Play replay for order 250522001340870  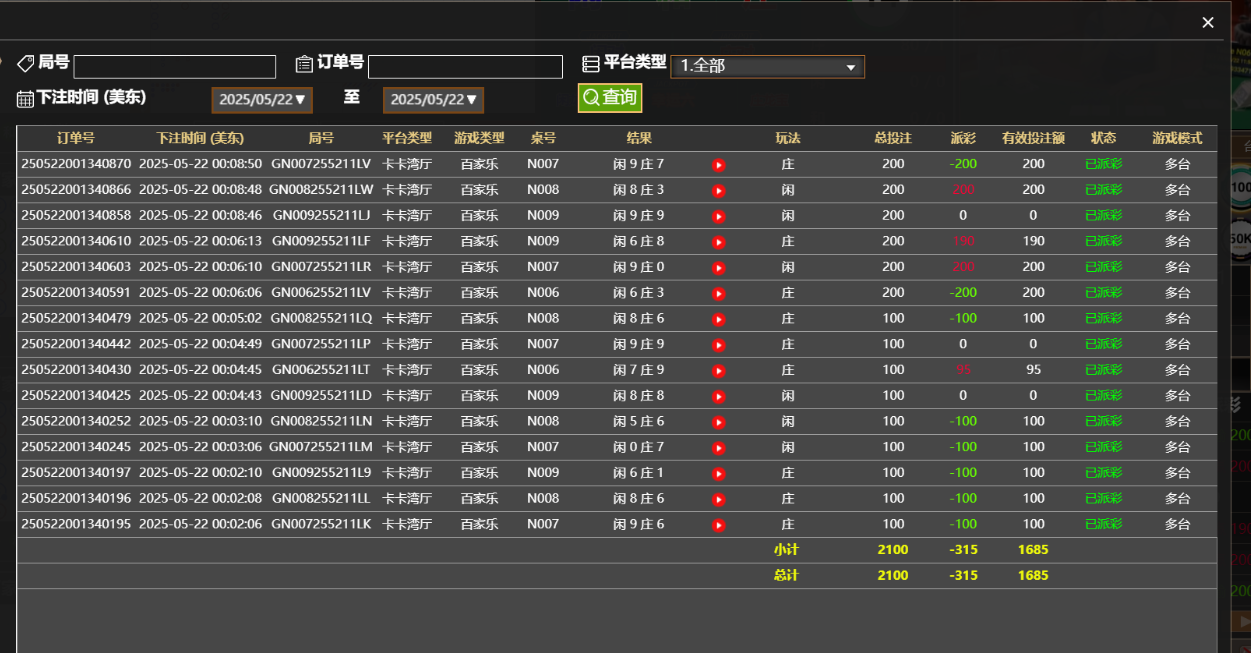coord(718,163)
